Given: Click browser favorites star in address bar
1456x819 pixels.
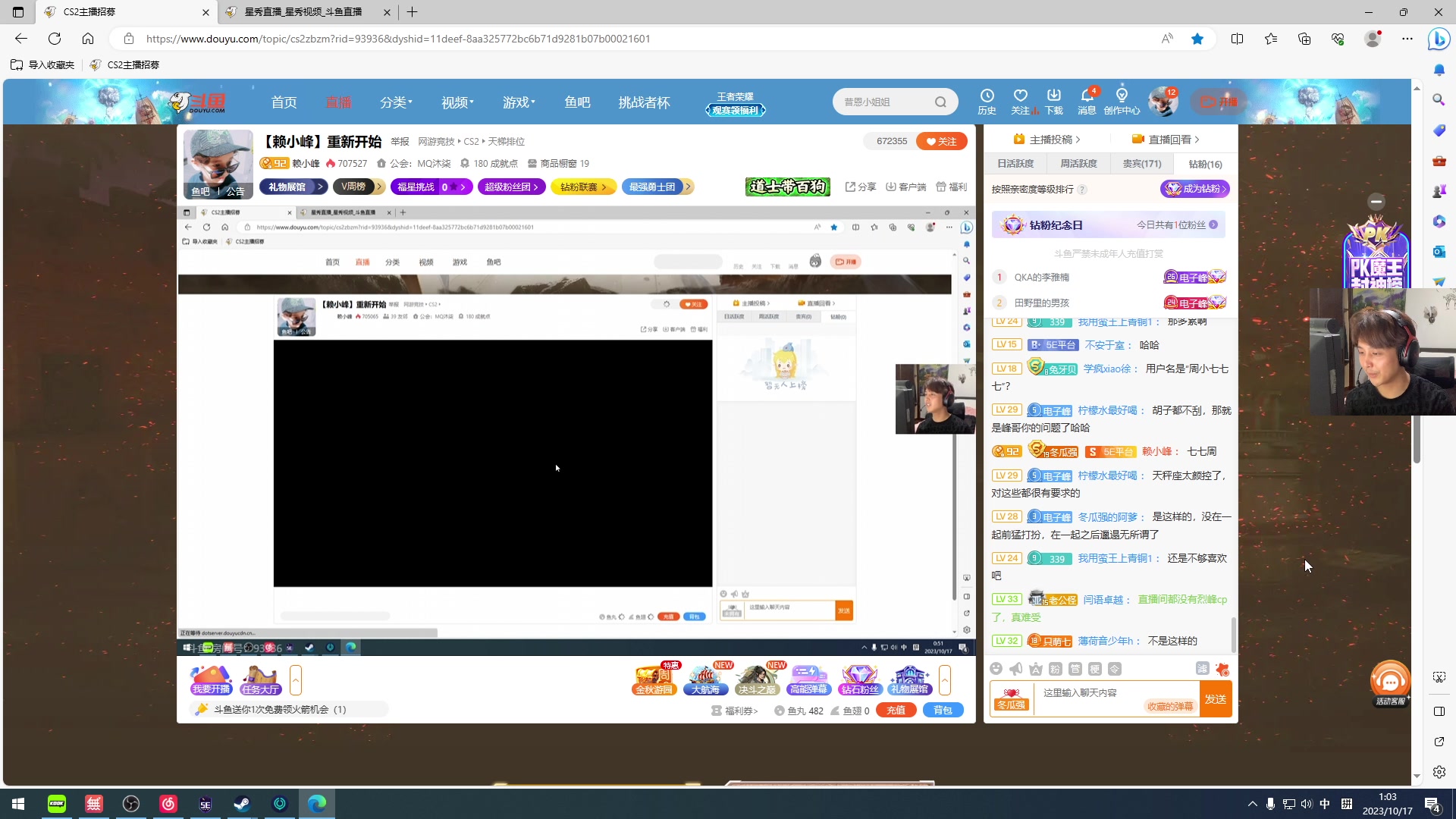Looking at the screenshot, I should point(1197,39).
